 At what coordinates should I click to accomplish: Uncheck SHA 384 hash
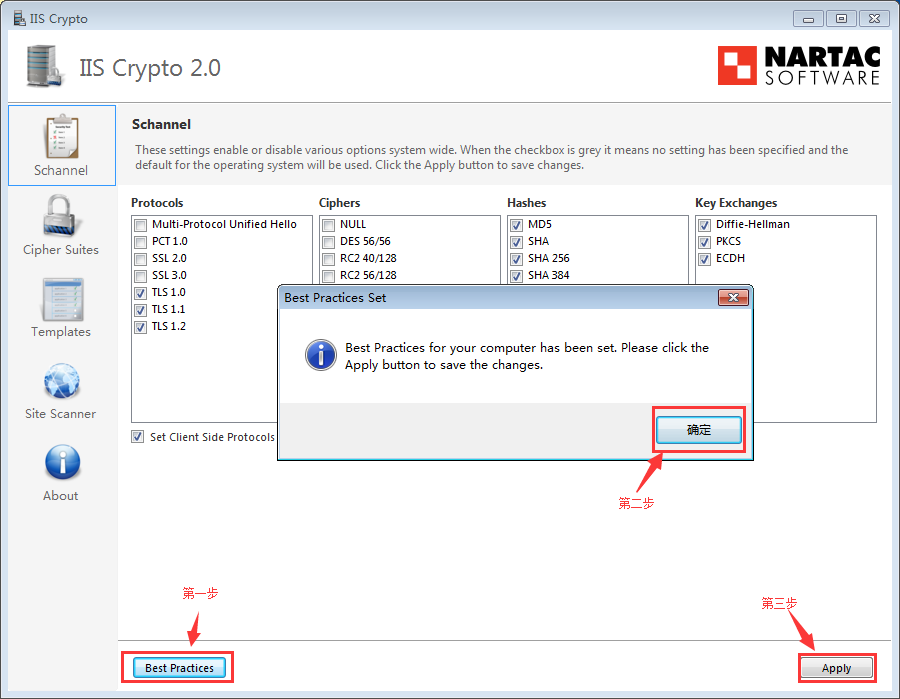click(x=517, y=277)
